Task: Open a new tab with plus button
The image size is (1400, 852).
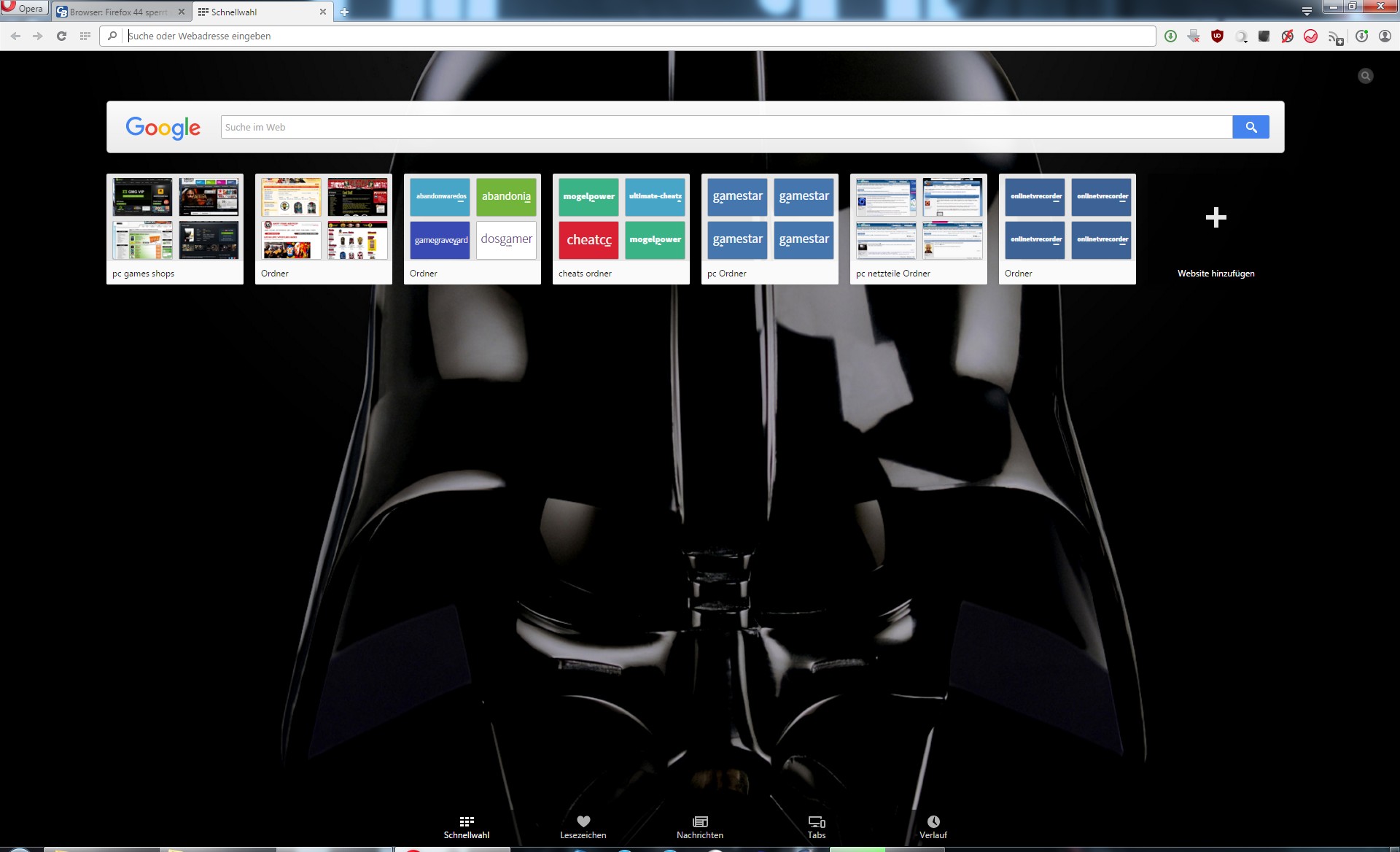Action: (x=345, y=12)
